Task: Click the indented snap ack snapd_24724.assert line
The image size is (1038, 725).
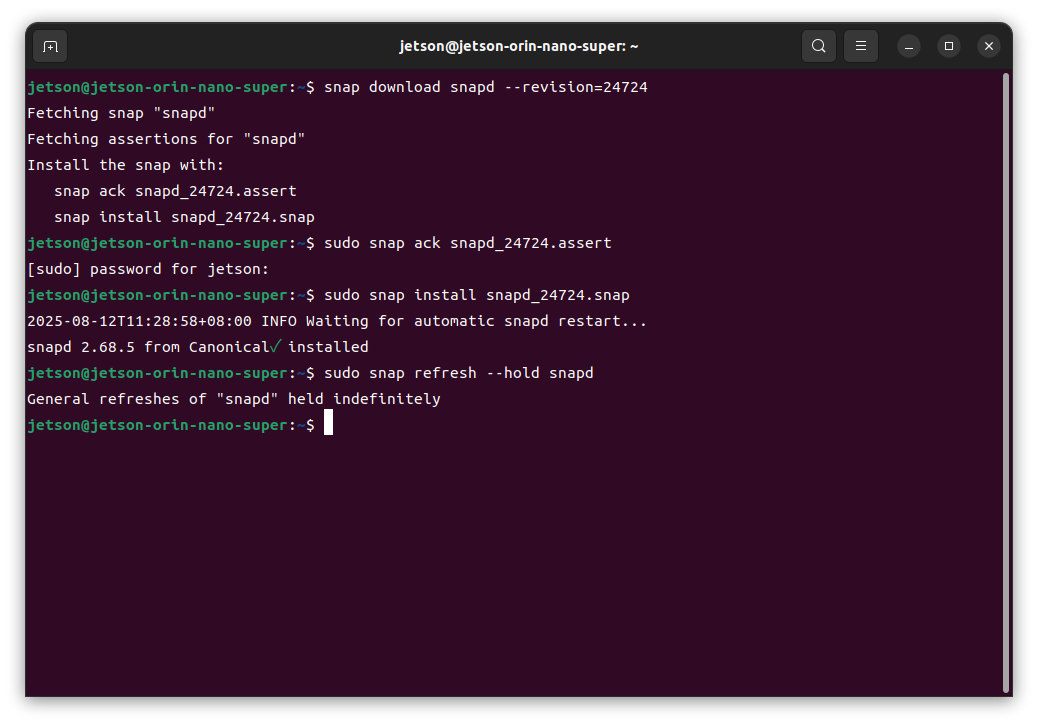Action: (175, 191)
